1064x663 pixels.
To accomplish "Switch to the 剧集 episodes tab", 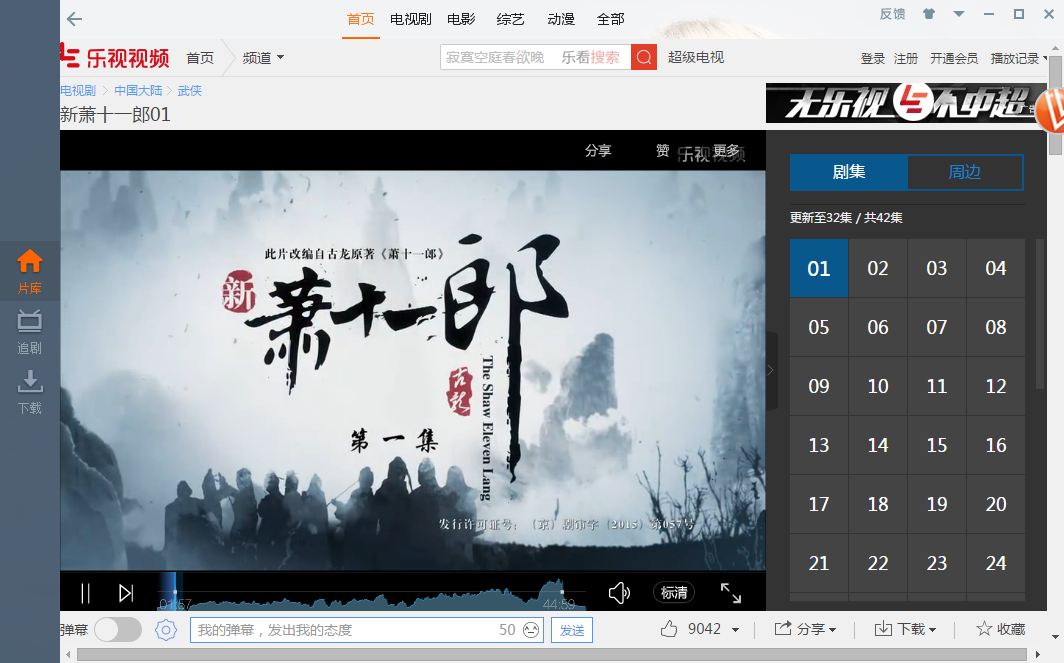I will [849, 172].
